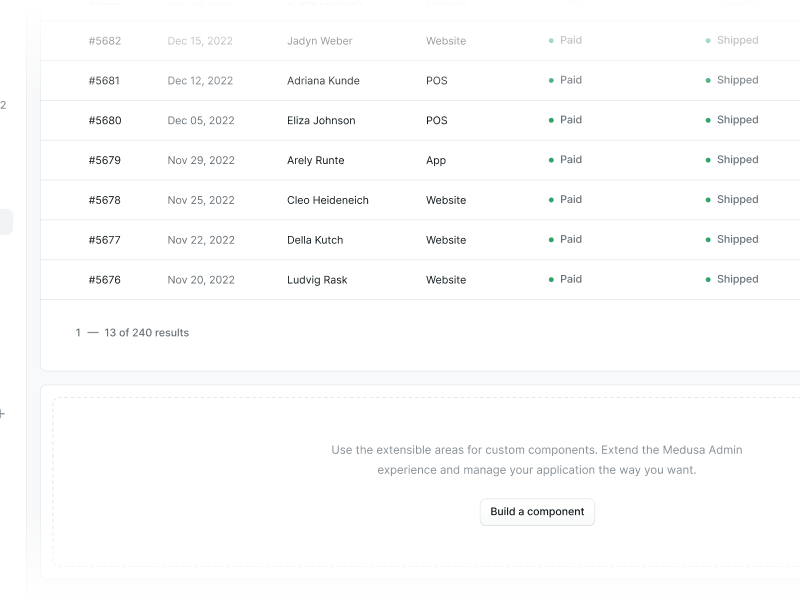
Task: Click App channel in Arely Runte row
Action: coord(436,160)
